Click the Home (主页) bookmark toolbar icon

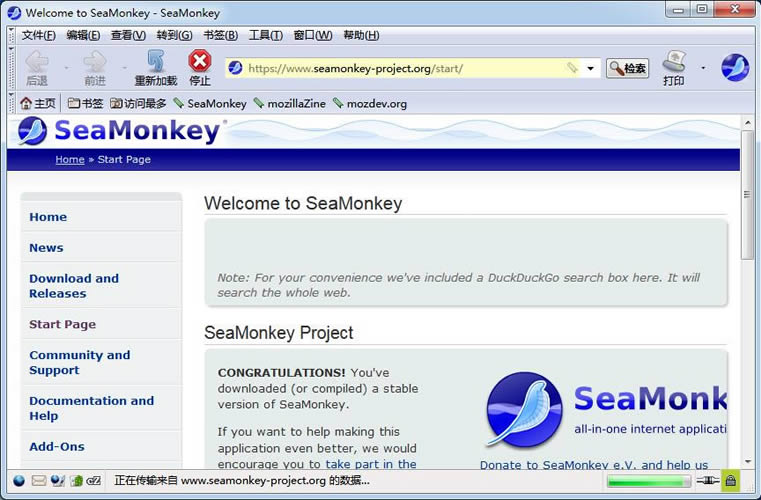[38, 103]
